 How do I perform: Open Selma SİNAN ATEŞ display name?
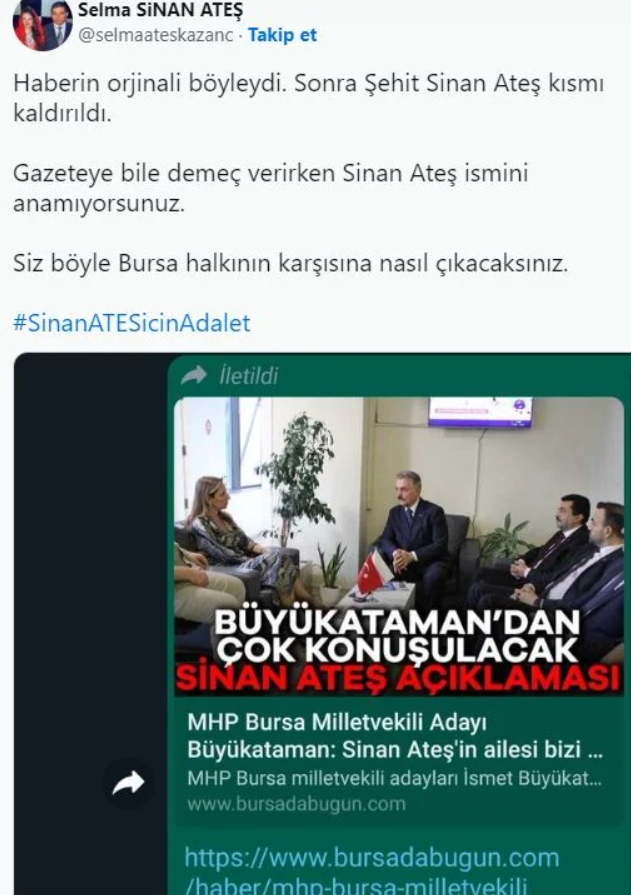160,9
